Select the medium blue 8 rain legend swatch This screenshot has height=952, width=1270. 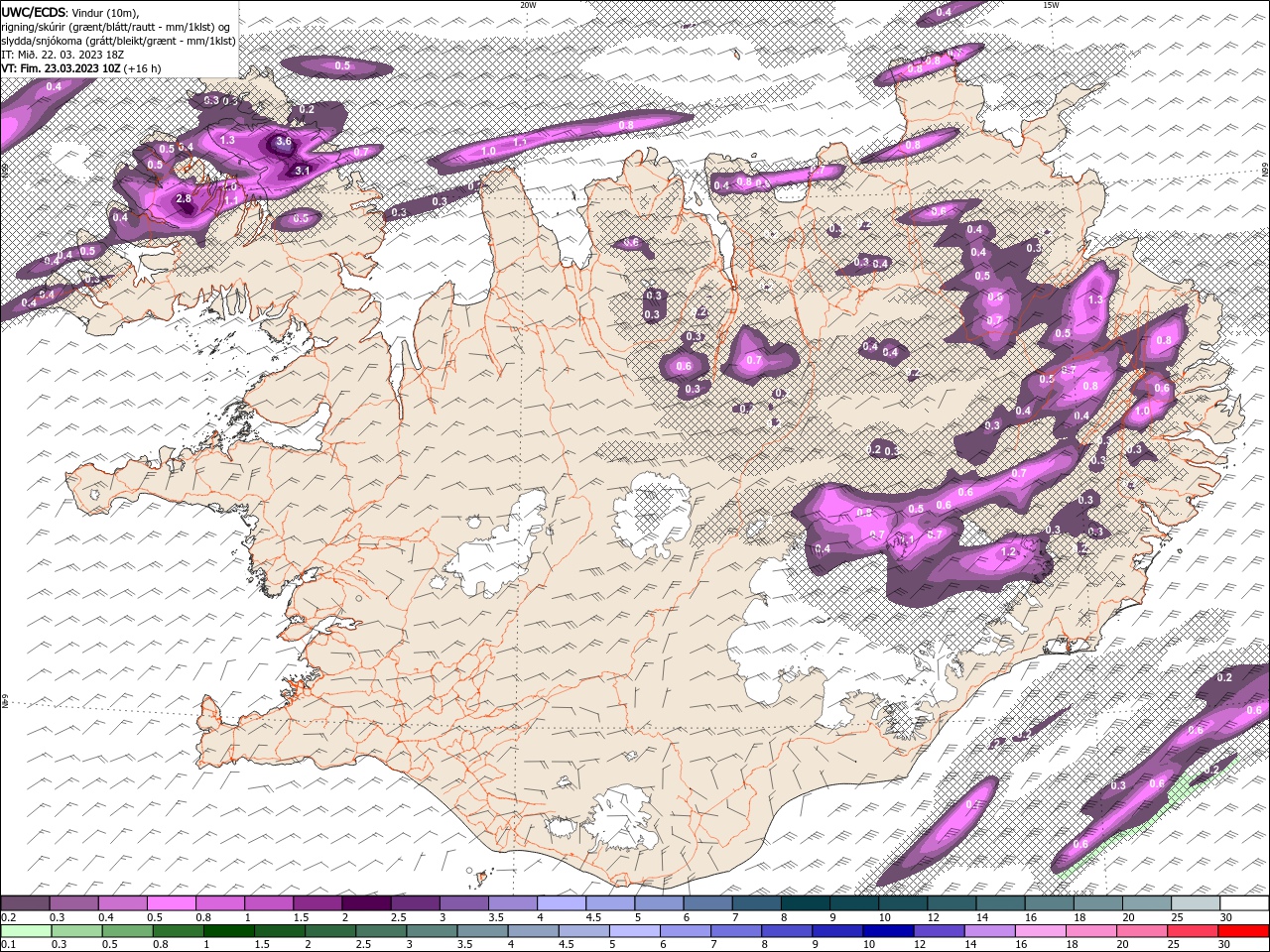point(787,930)
